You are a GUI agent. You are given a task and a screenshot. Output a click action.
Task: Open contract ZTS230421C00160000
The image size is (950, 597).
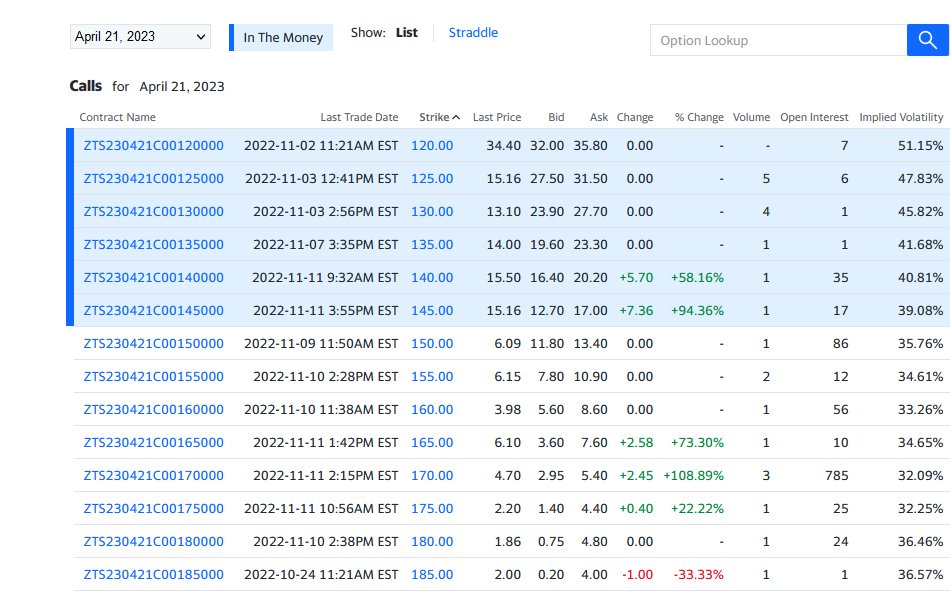[153, 409]
